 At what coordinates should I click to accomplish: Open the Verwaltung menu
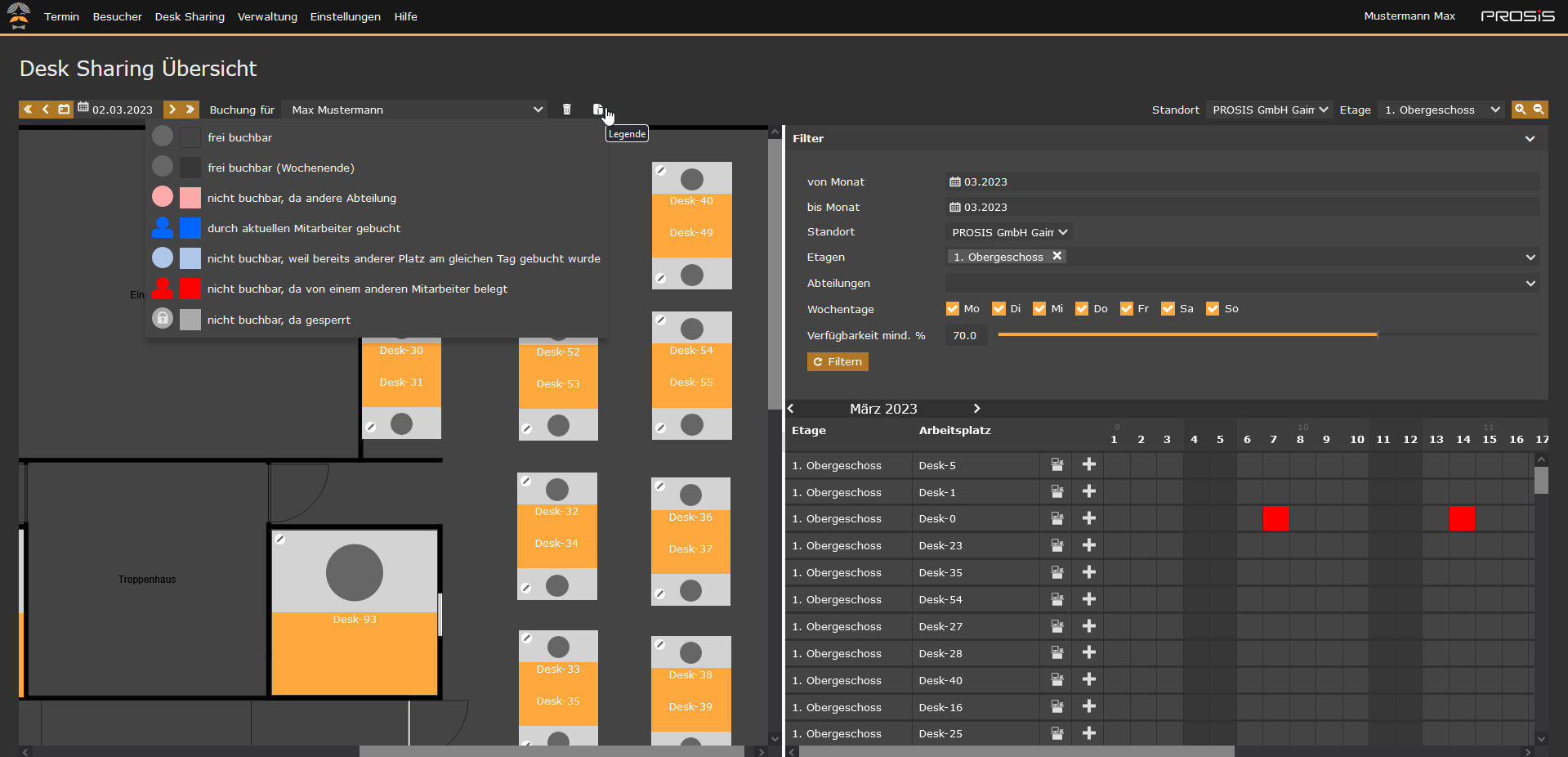pos(267,16)
